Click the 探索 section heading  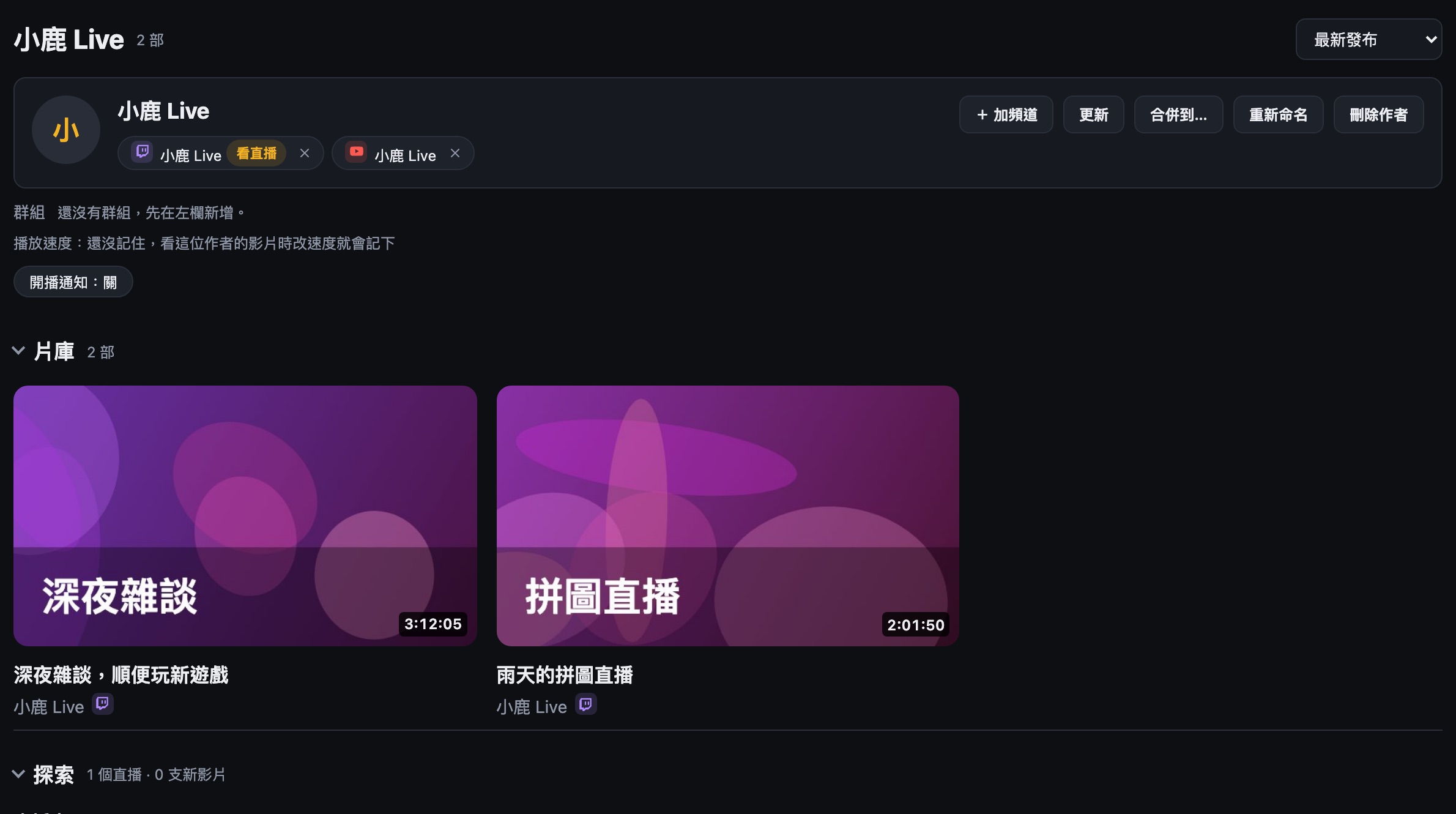tap(54, 775)
